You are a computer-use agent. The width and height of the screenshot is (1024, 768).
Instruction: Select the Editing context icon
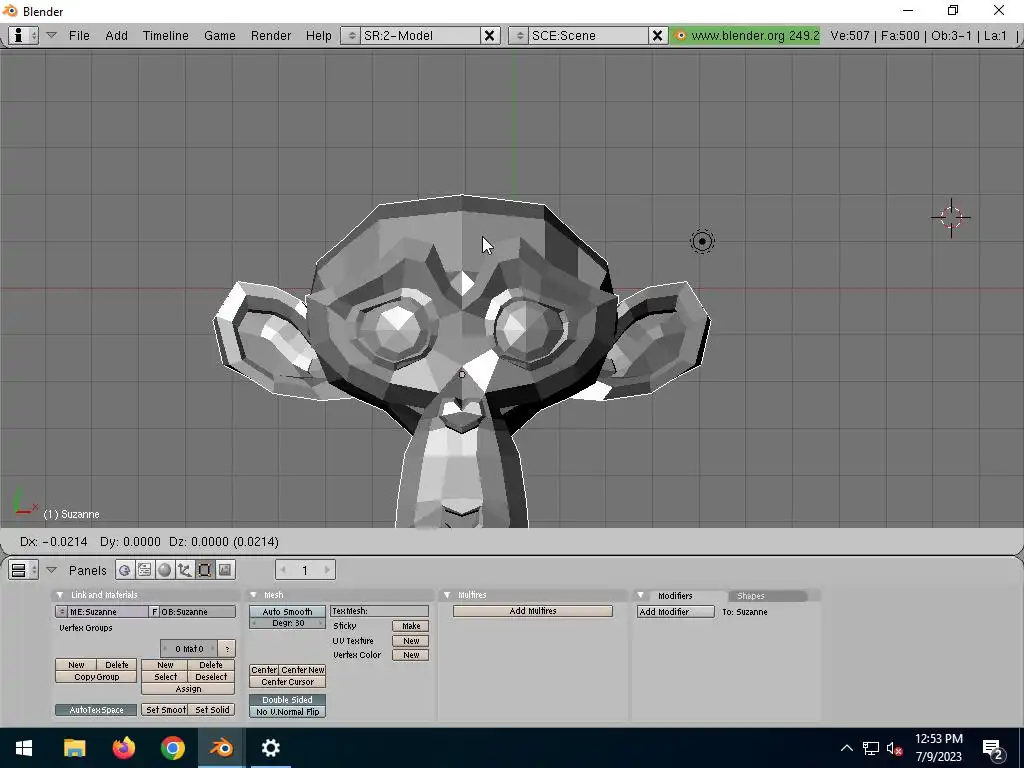[204, 570]
